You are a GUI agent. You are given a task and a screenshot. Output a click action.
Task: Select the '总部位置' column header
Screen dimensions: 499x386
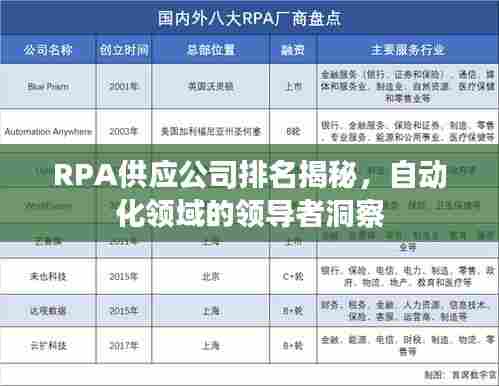coord(211,50)
